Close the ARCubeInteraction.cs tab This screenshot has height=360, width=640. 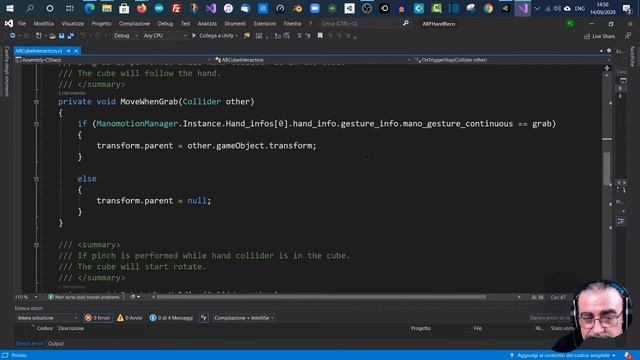76,51
